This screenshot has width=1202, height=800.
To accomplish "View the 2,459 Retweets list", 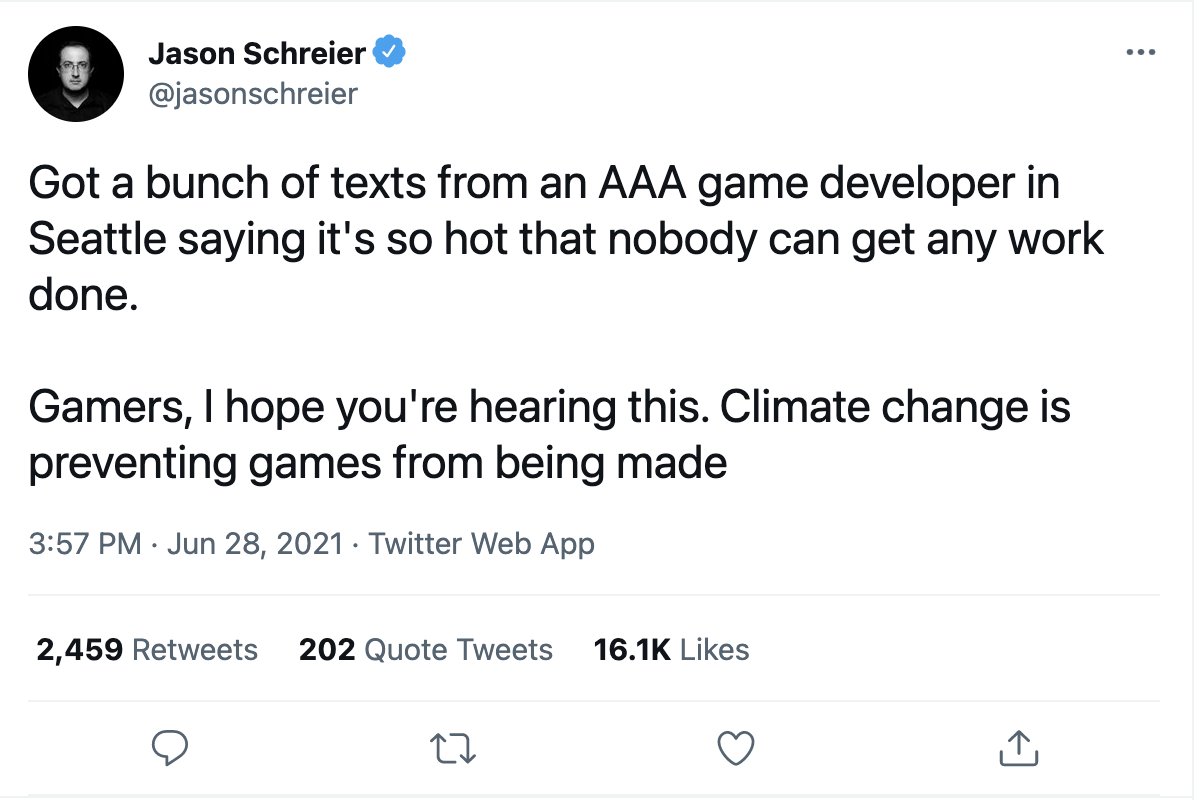I will coord(147,650).
